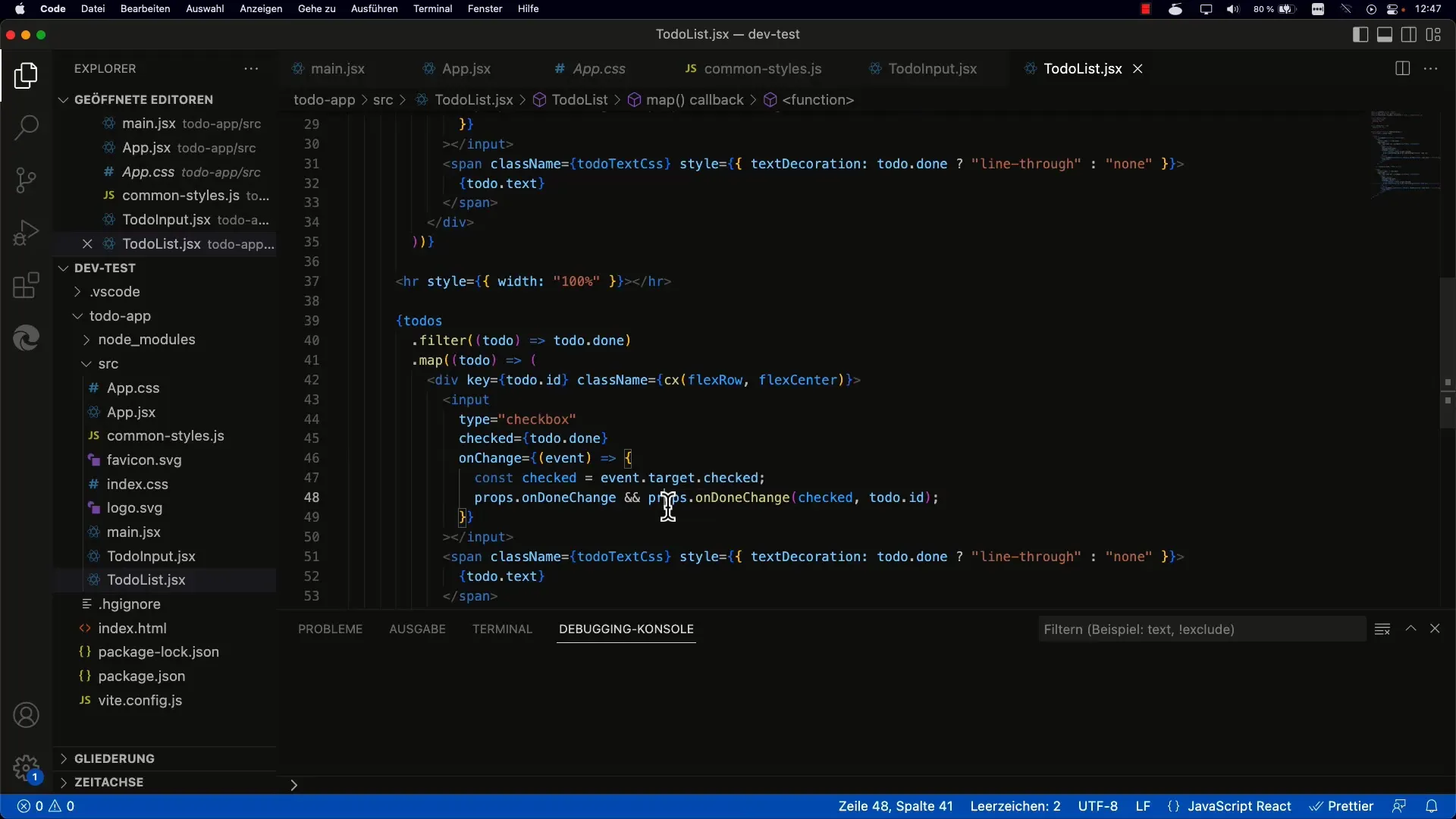This screenshot has height=819, width=1456.
Task: Open the TERMINAL panel tab
Action: click(502, 629)
